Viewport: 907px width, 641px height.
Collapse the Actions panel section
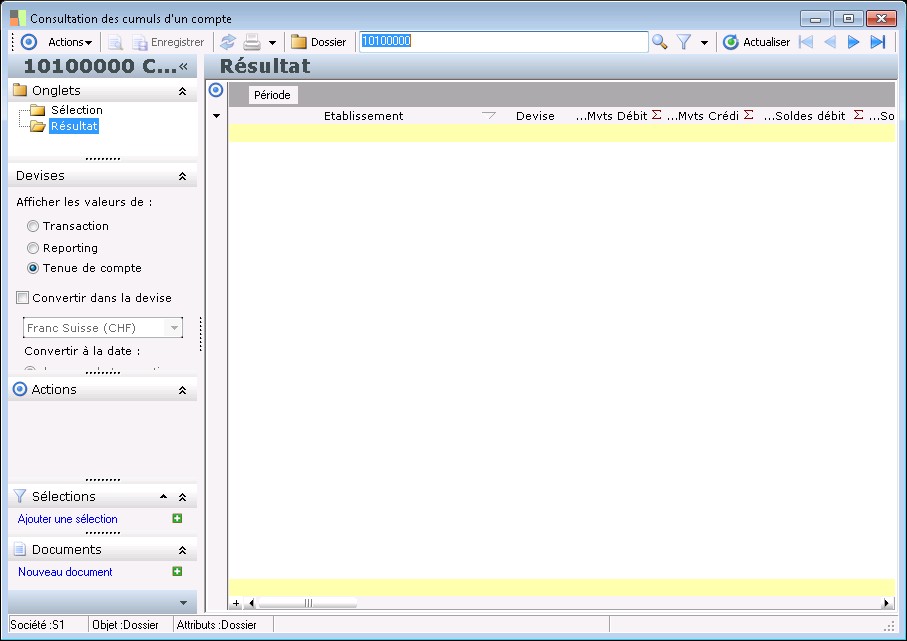tap(182, 391)
